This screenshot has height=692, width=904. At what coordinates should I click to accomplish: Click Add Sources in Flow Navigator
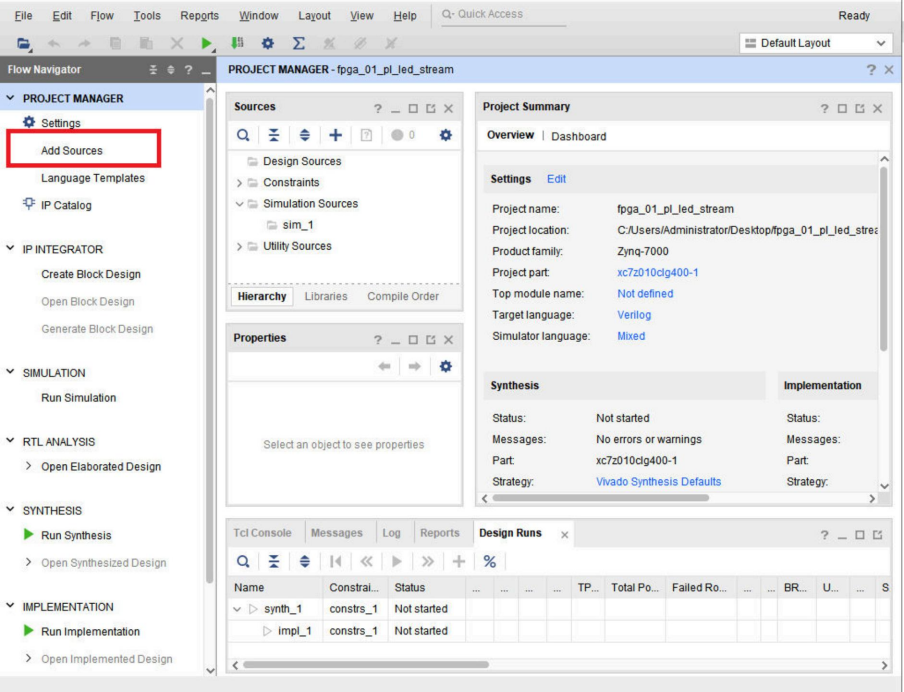point(72,151)
